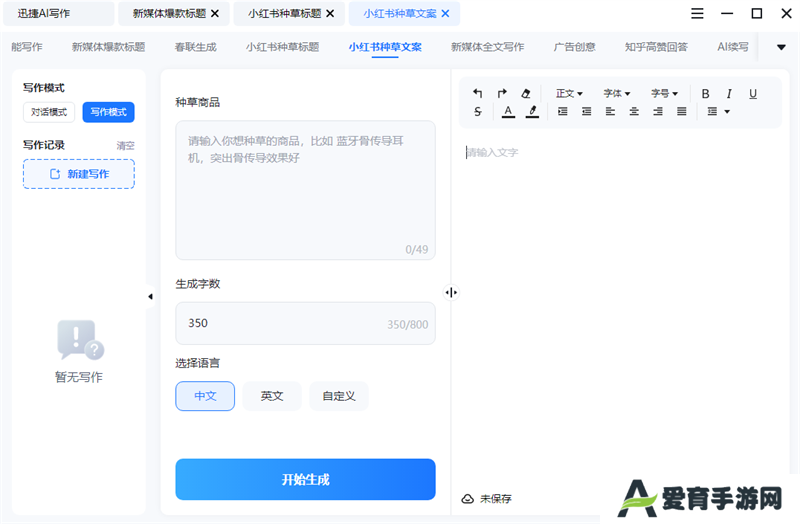Open the AI续写 feature tab
Viewport: 800px width, 524px height.
733,47
